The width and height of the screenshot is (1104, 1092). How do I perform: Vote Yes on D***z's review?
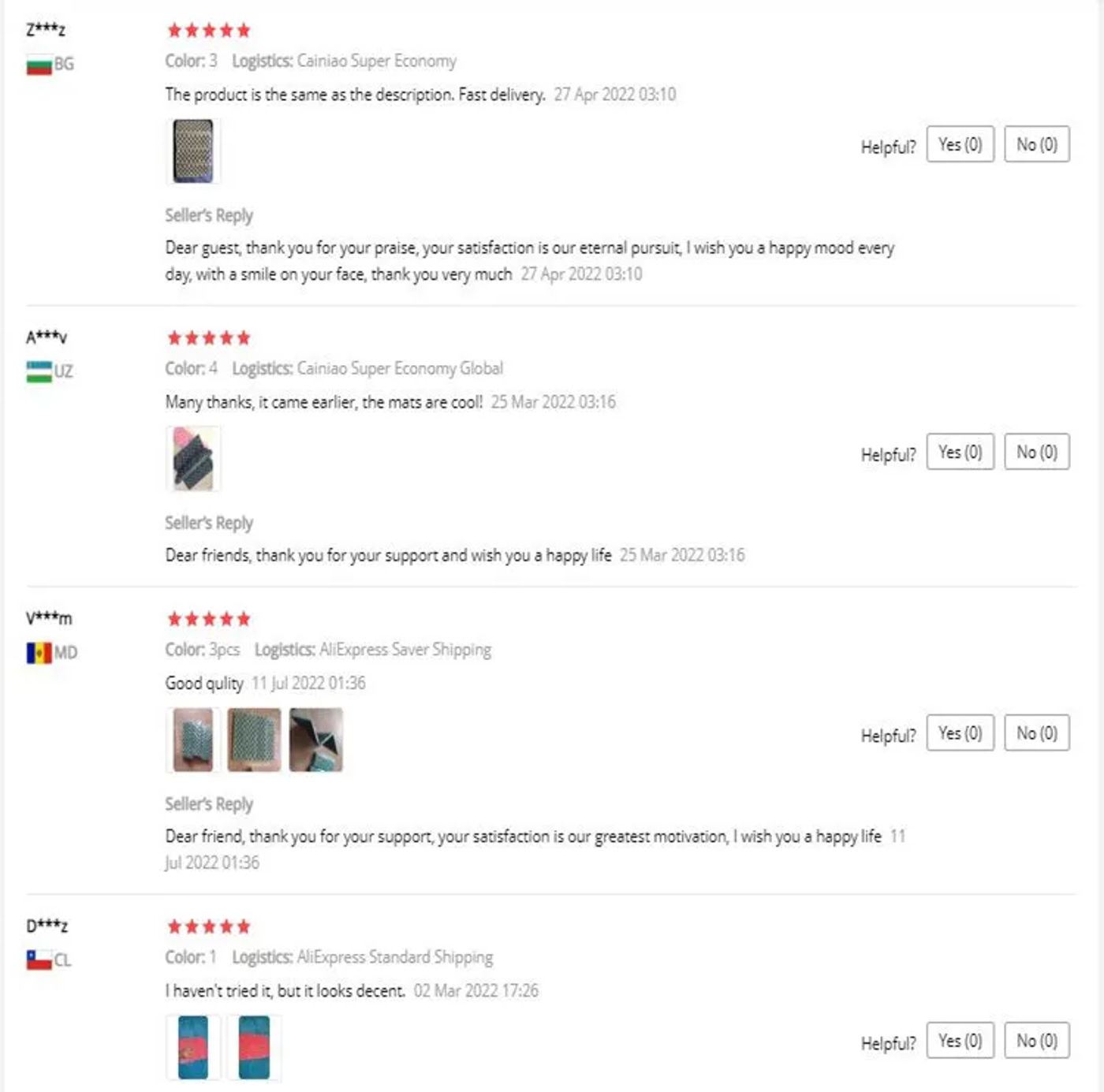pyautogui.click(x=960, y=1041)
